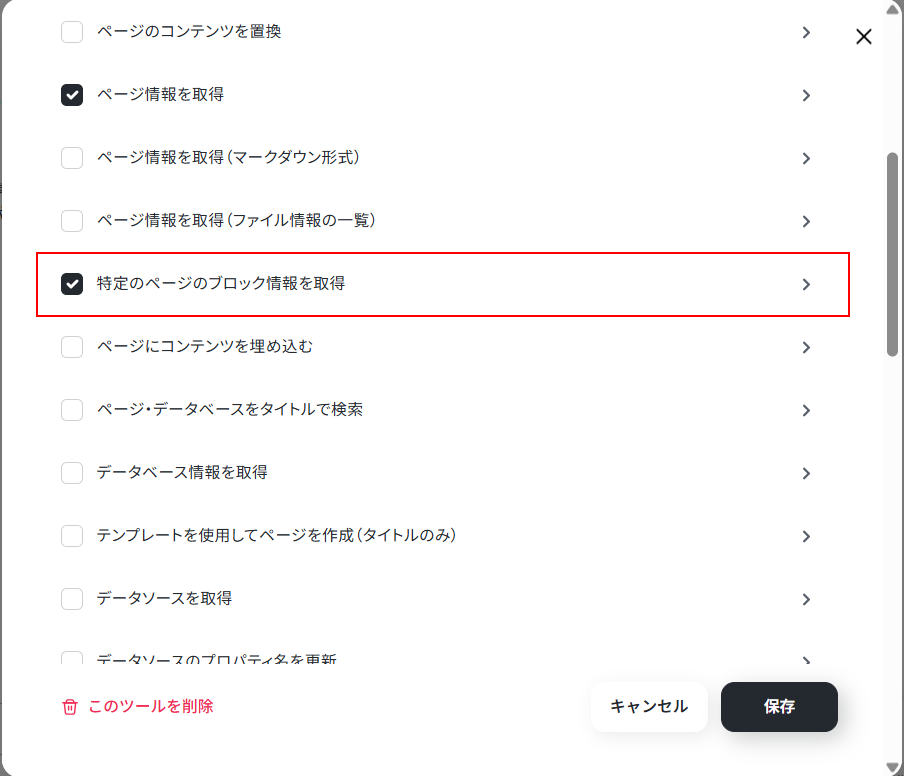Click the キャンセル button
Viewport: 904px width, 776px height.
click(x=649, y=707)
